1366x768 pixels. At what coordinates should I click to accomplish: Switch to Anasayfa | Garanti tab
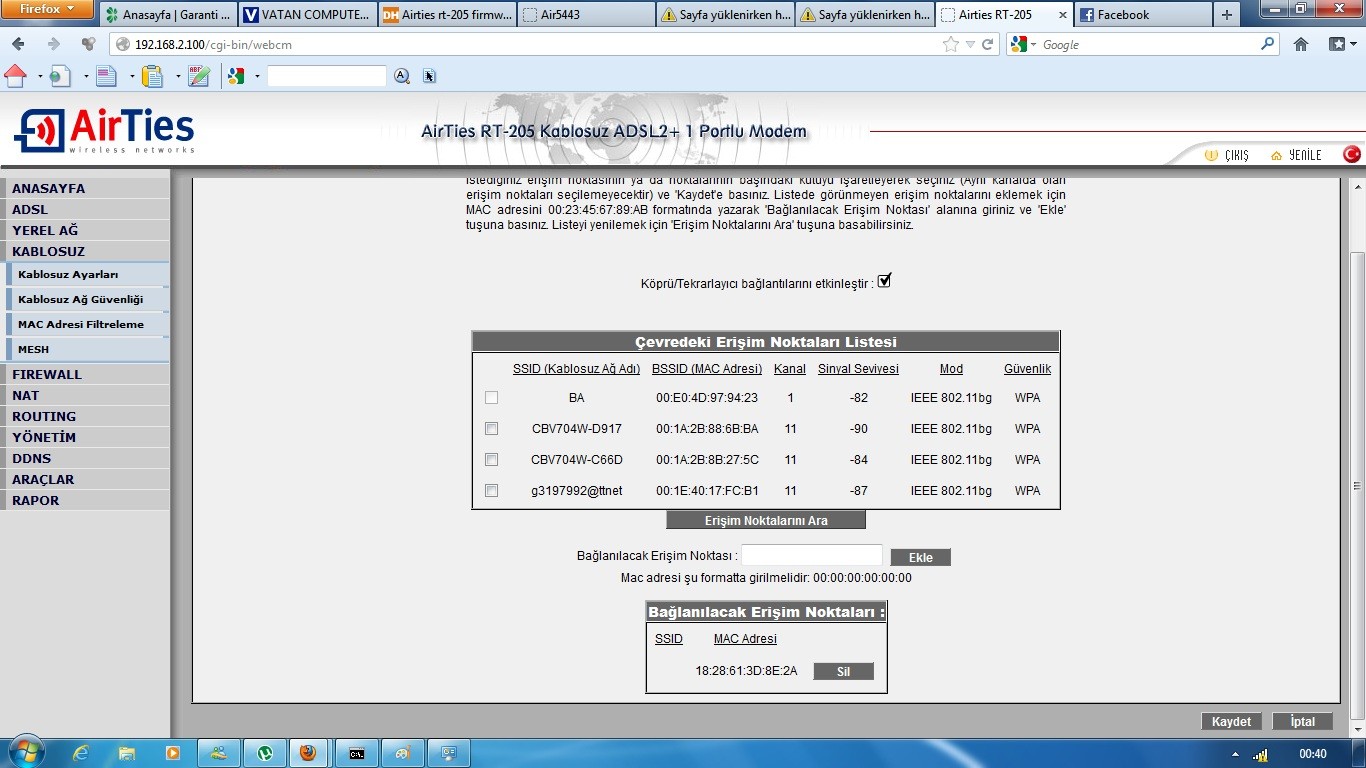click(x=167, y=15)
